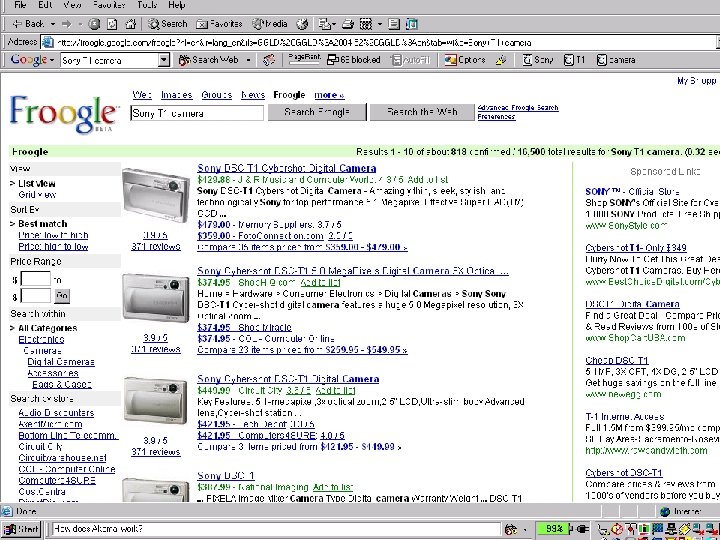Open the View menu

point(72,5)
